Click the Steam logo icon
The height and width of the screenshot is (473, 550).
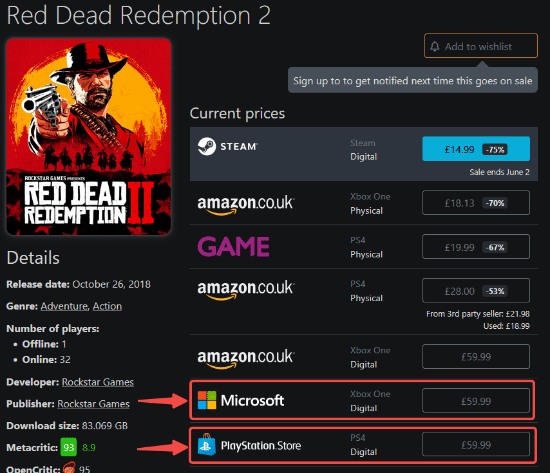(207, 146)
